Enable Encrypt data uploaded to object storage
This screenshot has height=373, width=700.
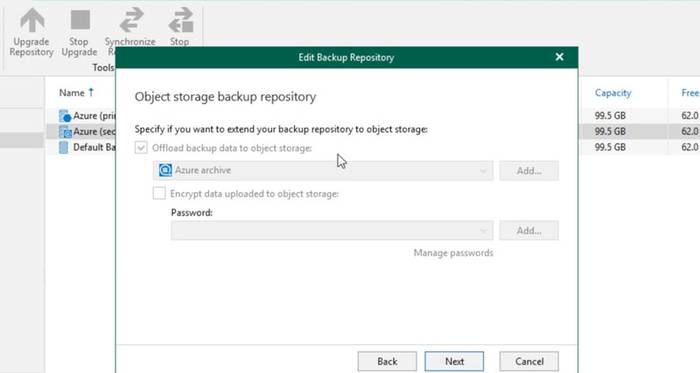(159, 193)
